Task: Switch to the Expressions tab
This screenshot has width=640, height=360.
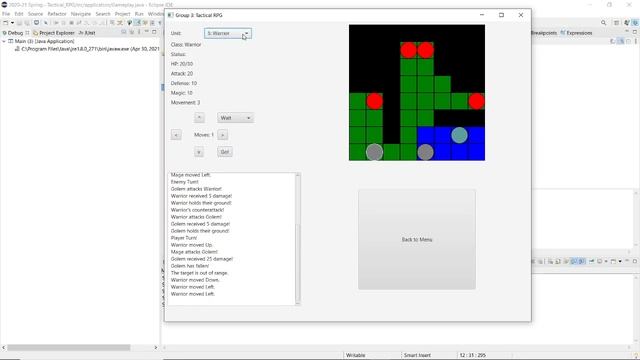Action: click(576, 33)
